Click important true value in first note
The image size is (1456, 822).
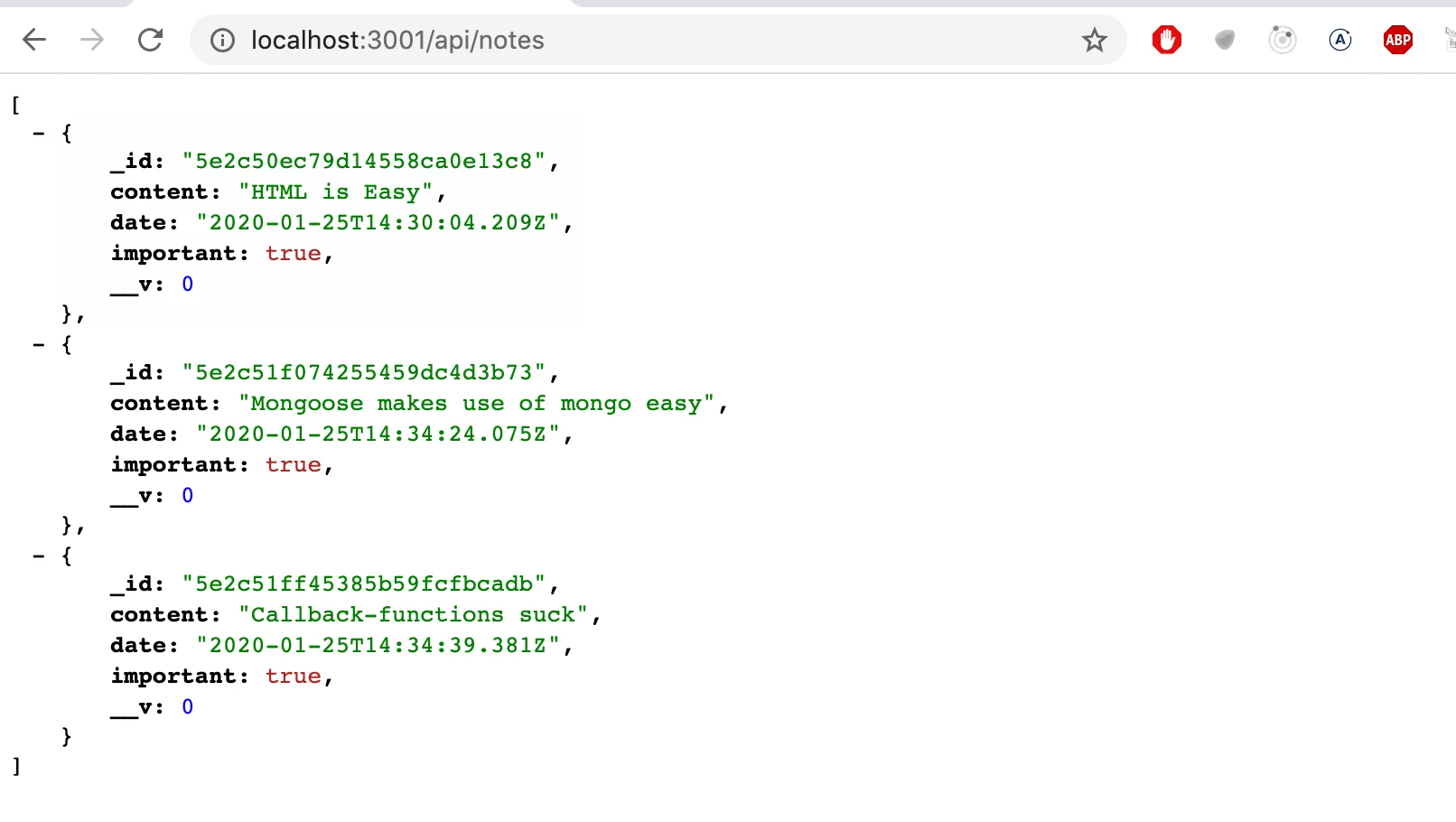tap(294, 253)
